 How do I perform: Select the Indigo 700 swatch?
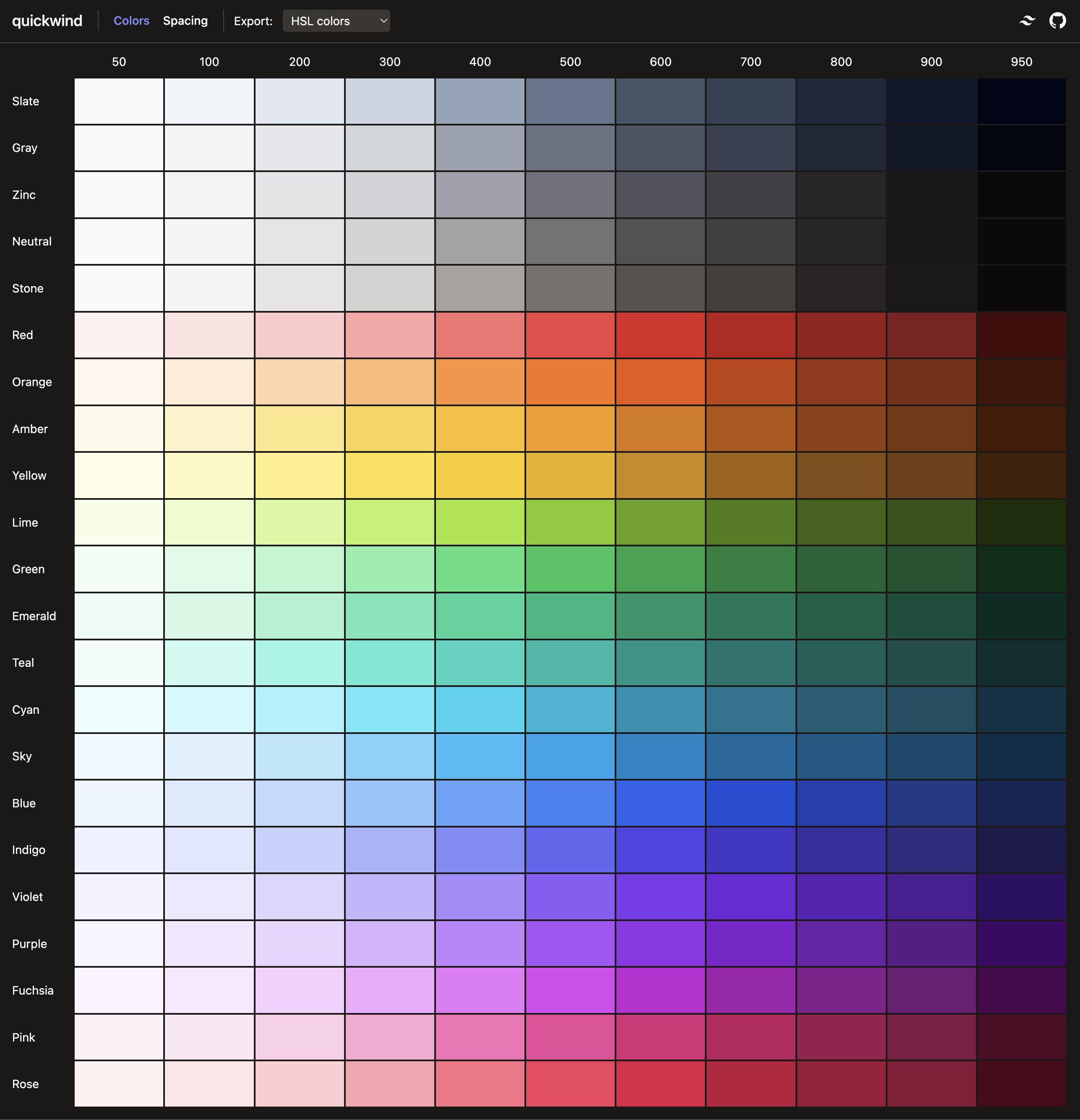coord(750,850)
